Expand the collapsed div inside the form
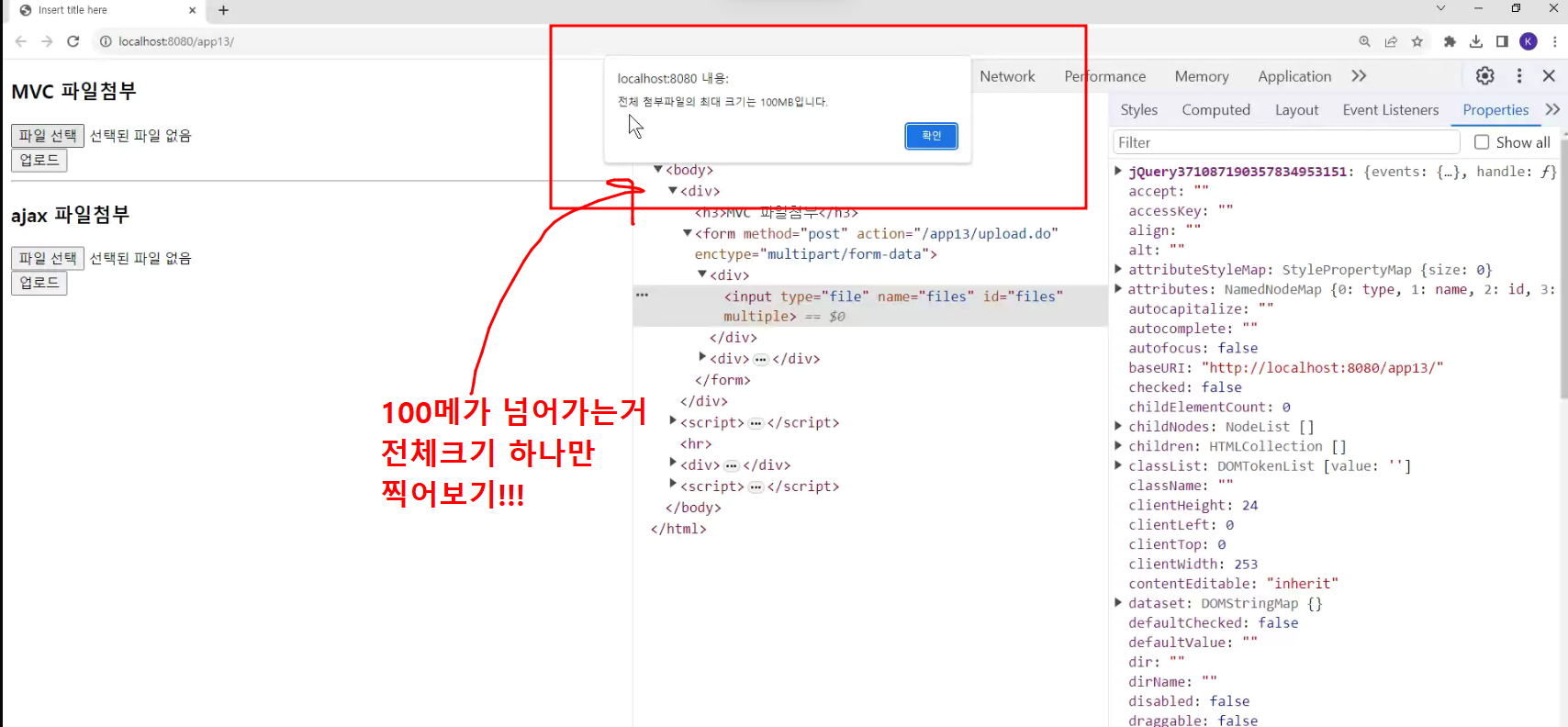The image size is (1568, 727). tap(702, 358)
